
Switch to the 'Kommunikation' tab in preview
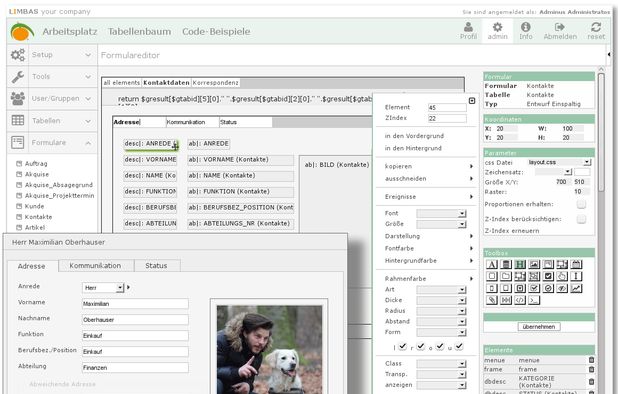click(x=96, y=266)
